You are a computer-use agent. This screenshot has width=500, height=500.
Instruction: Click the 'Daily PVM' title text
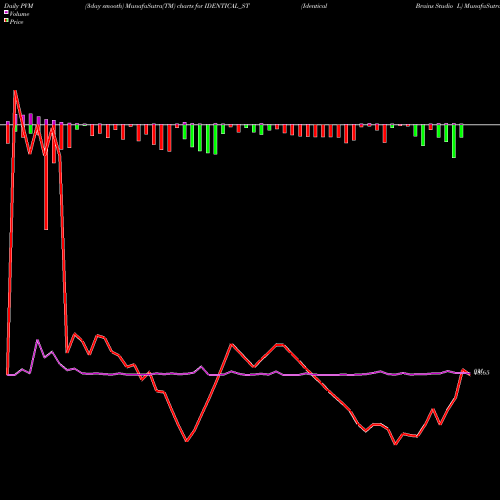click(x=19, y=6)
